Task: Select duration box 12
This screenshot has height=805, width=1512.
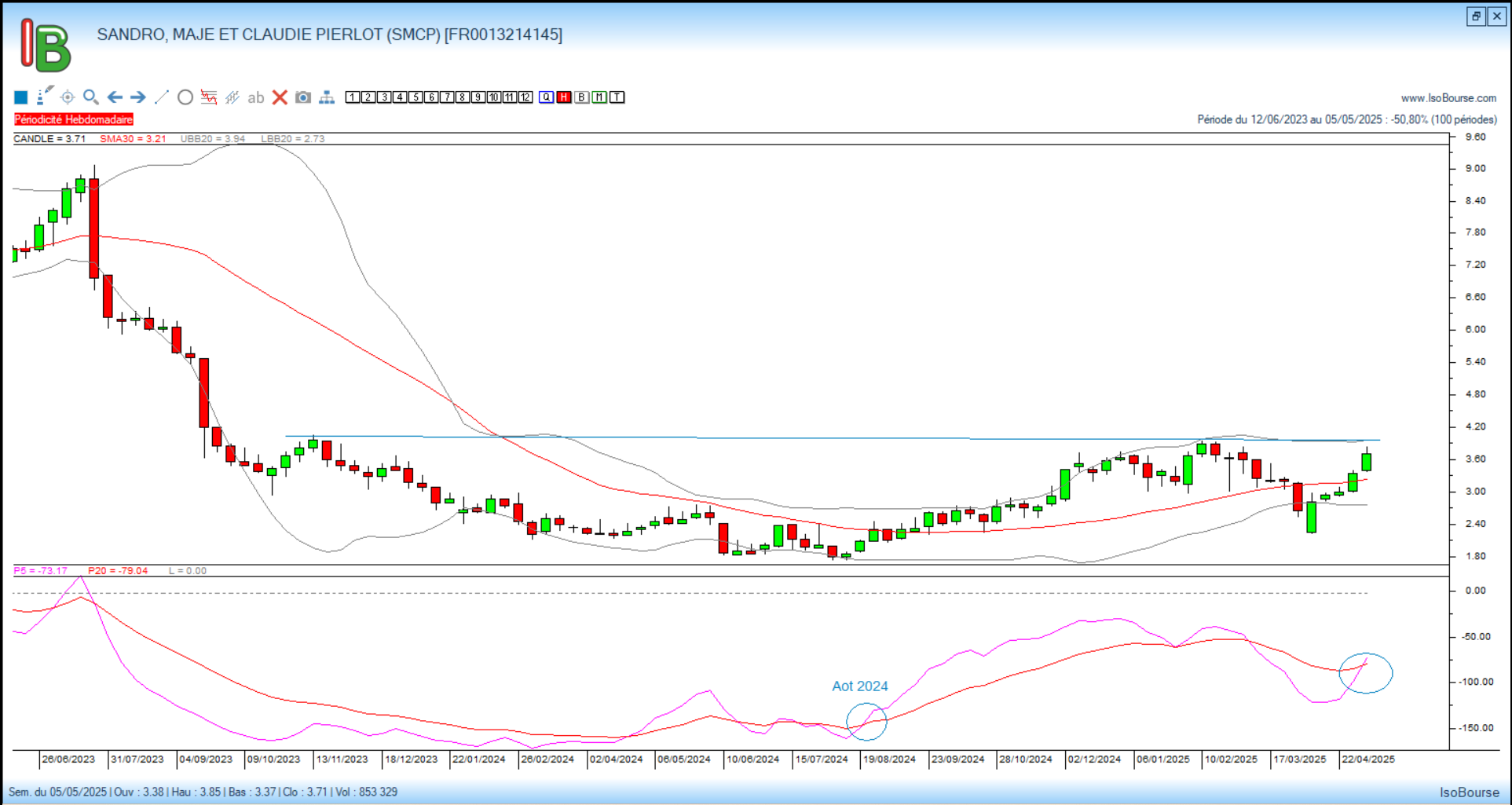Action: pyautogui.click(x=525, y=97)
